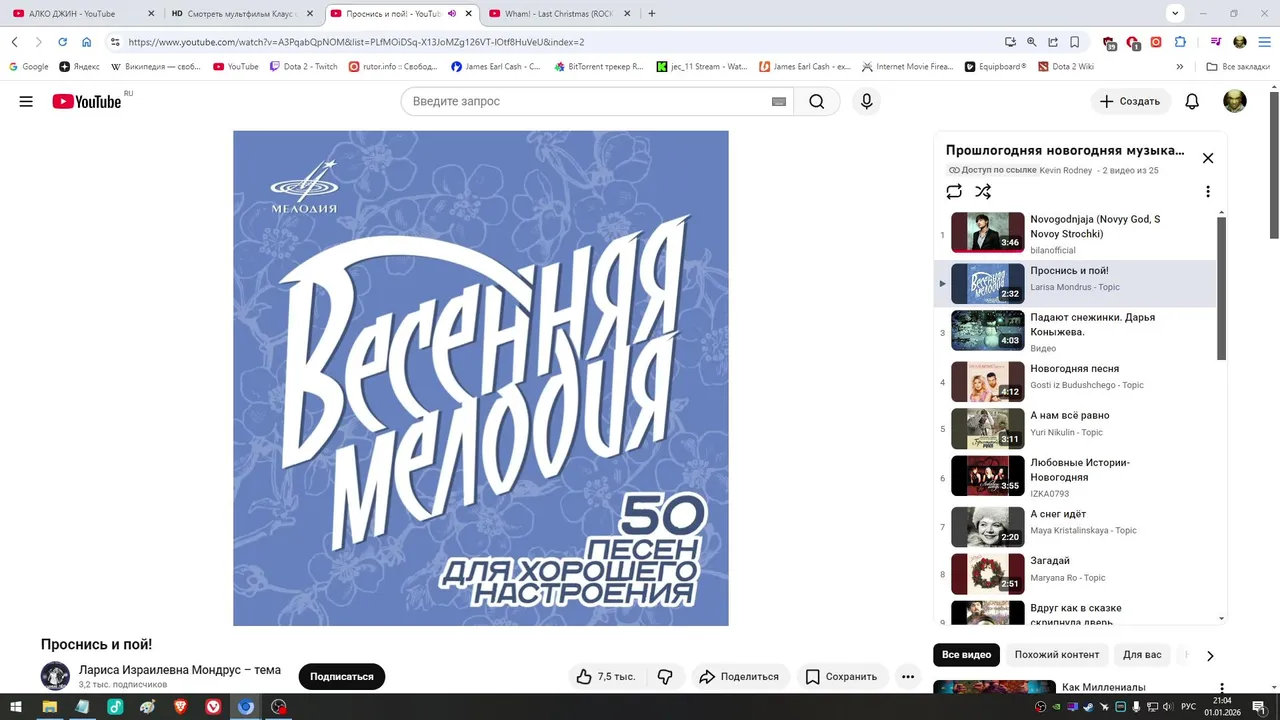This screenshot has height=720, width=1280.
Task: Click the YouTube search magnifier button
Action: pos(817,101)
